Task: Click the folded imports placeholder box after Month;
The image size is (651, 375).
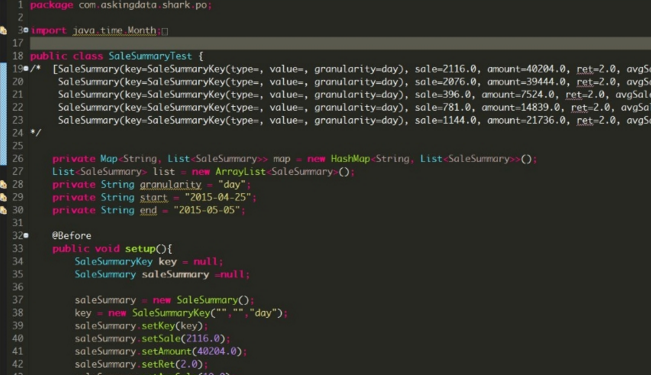Action: click(x=165, y=31)
